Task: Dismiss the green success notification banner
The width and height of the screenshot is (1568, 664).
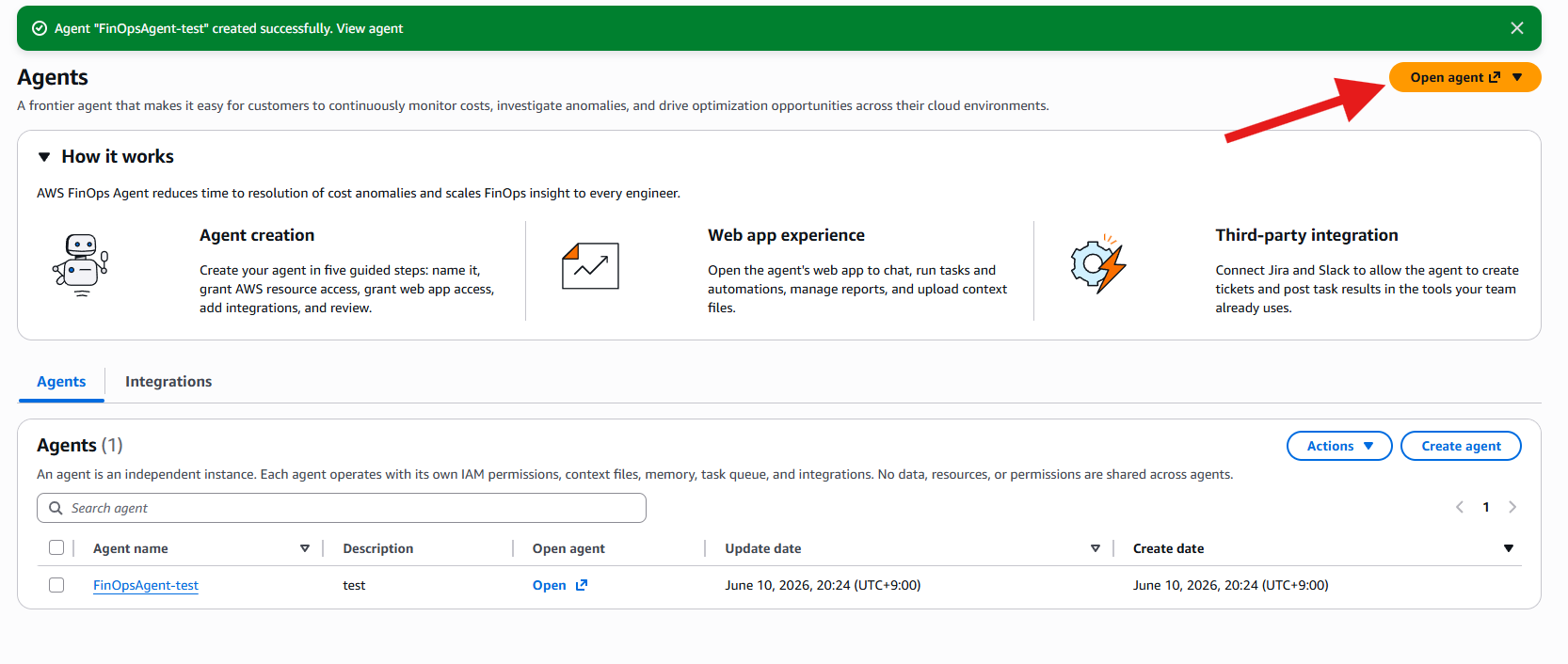Action: (x=1516, y=28)
